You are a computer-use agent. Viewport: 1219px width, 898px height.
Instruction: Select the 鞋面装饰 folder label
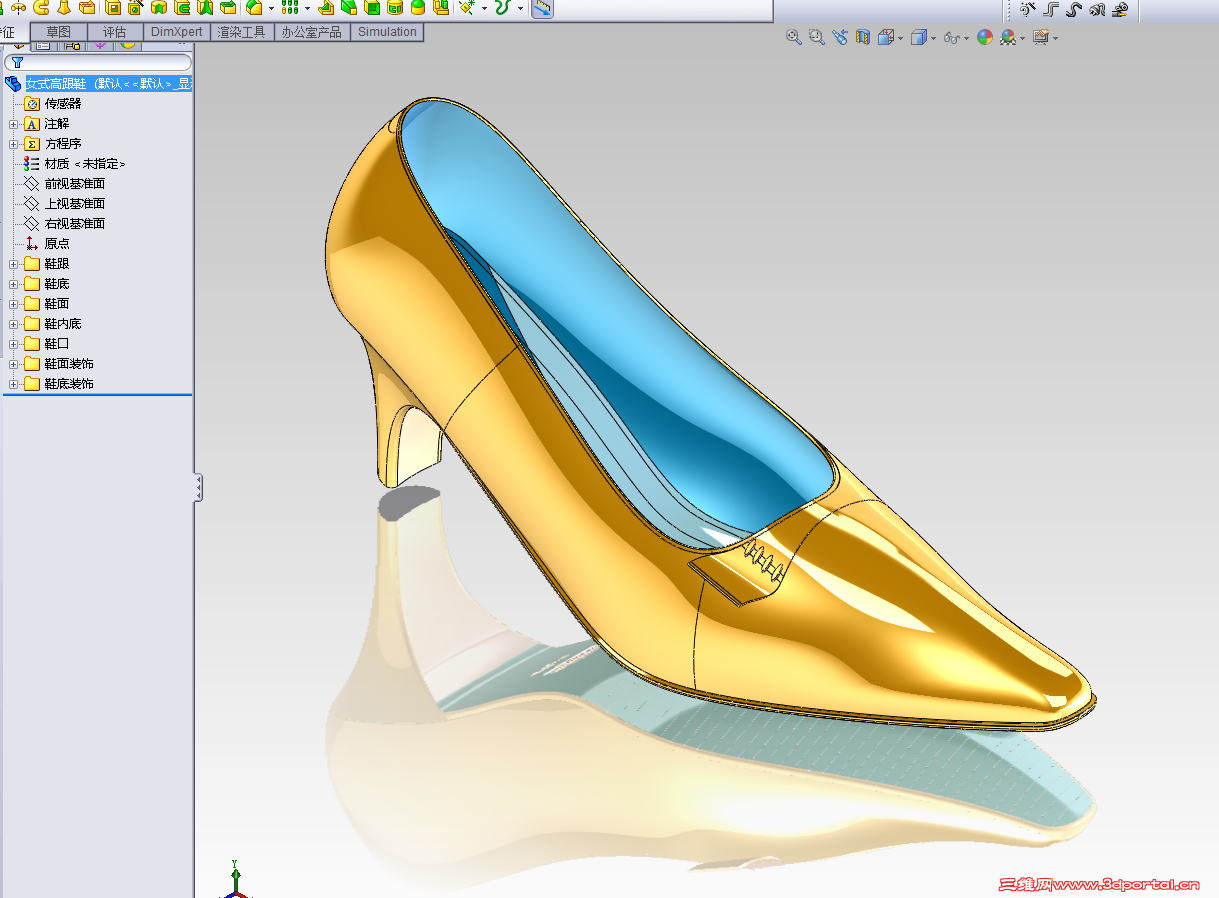pos(69,364)
